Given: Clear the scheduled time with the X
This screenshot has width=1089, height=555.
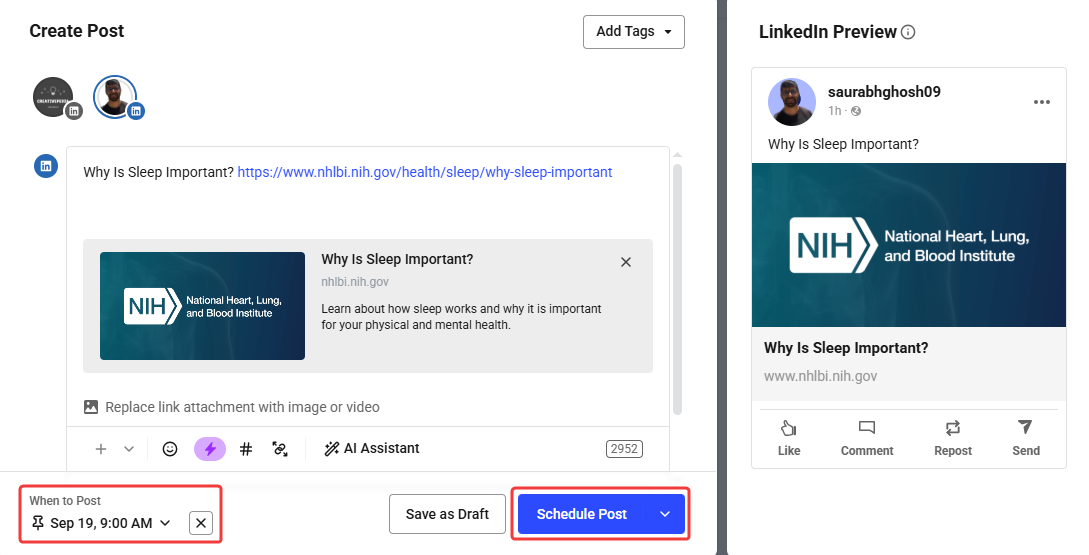Looking at the screenshot, I should 201,522.
